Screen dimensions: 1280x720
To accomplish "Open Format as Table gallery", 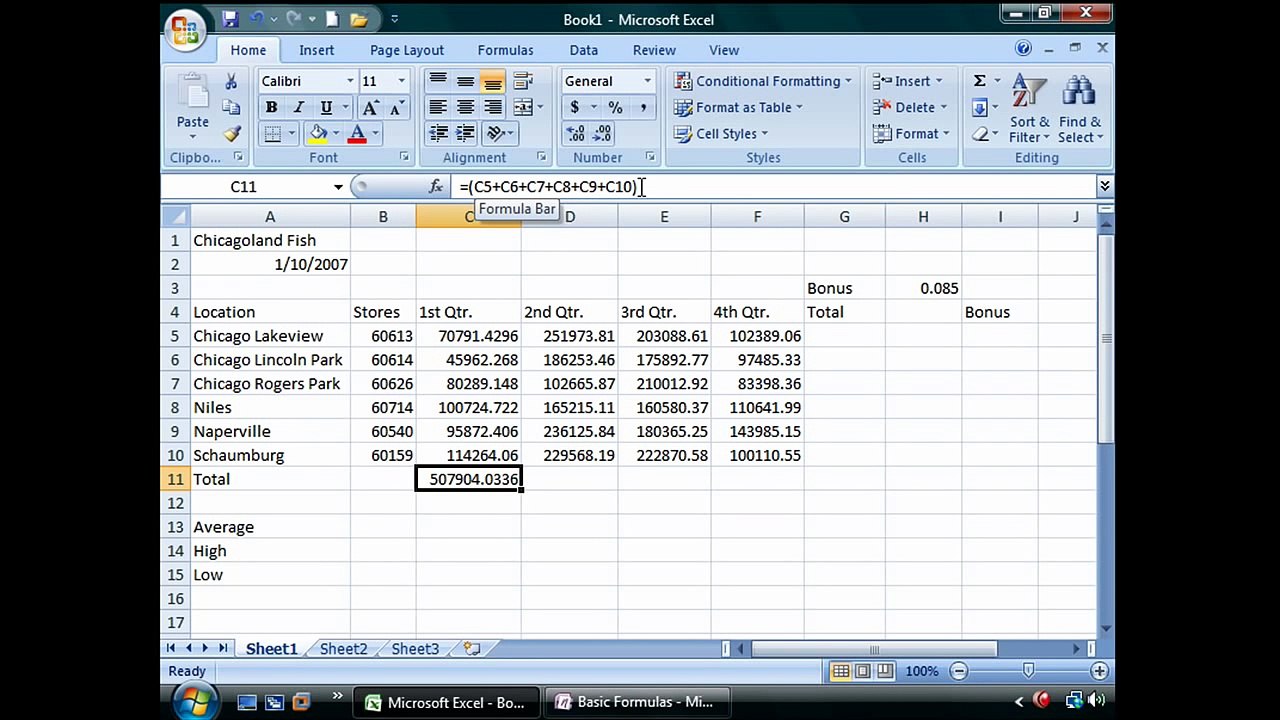I will coord(738,108).
